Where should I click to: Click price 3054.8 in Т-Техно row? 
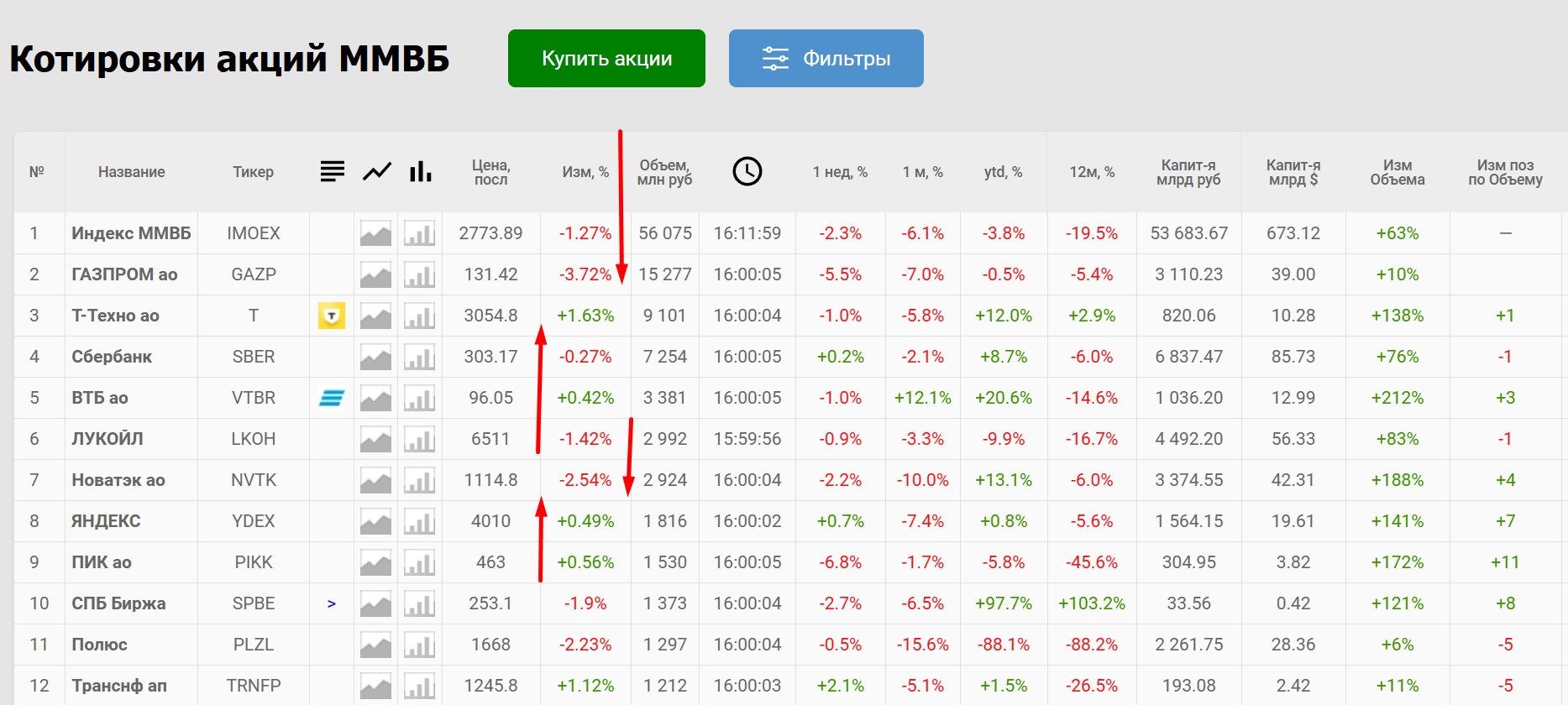(490, 316)
